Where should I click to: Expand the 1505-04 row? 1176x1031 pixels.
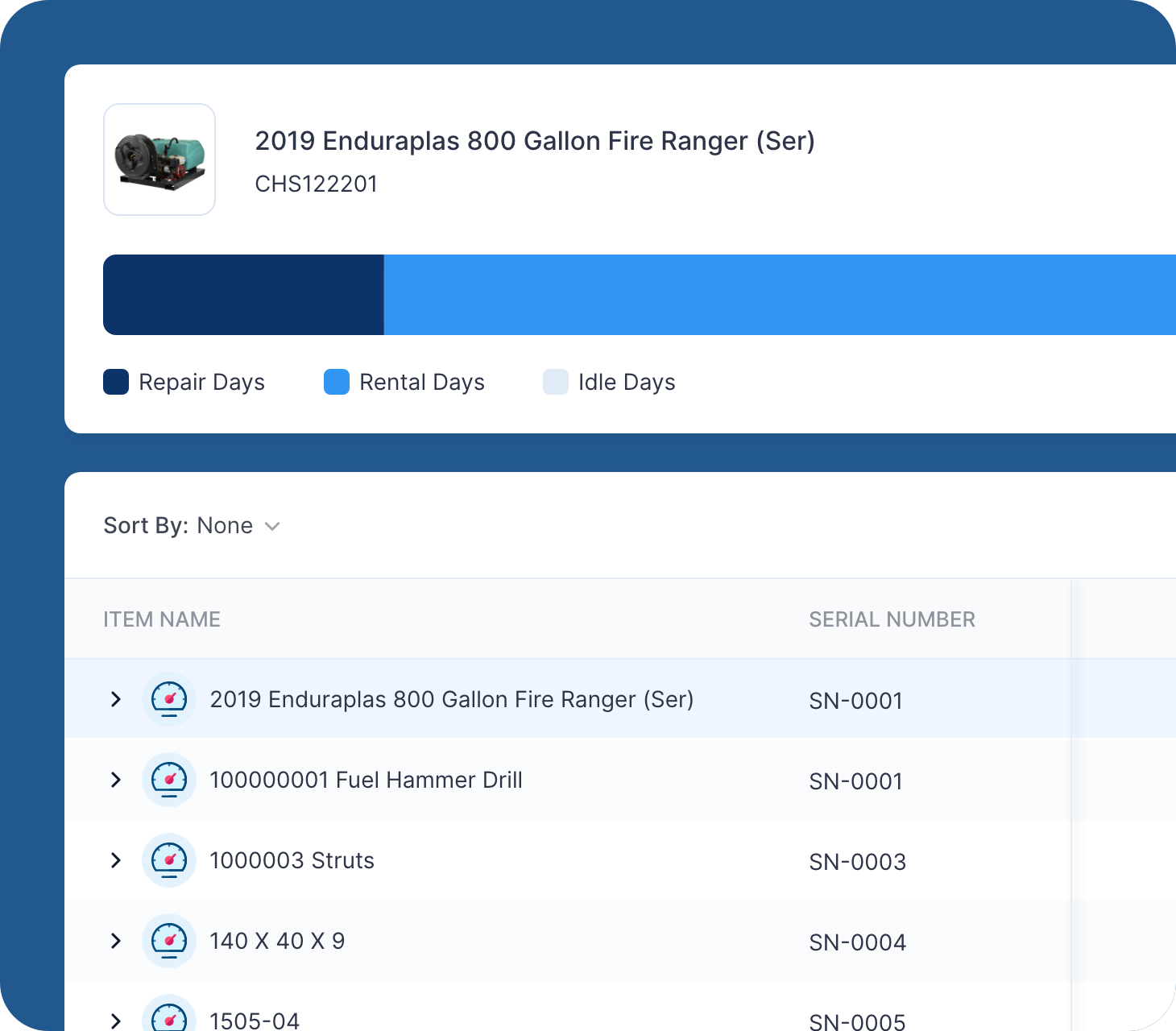tap(116, 1021)
